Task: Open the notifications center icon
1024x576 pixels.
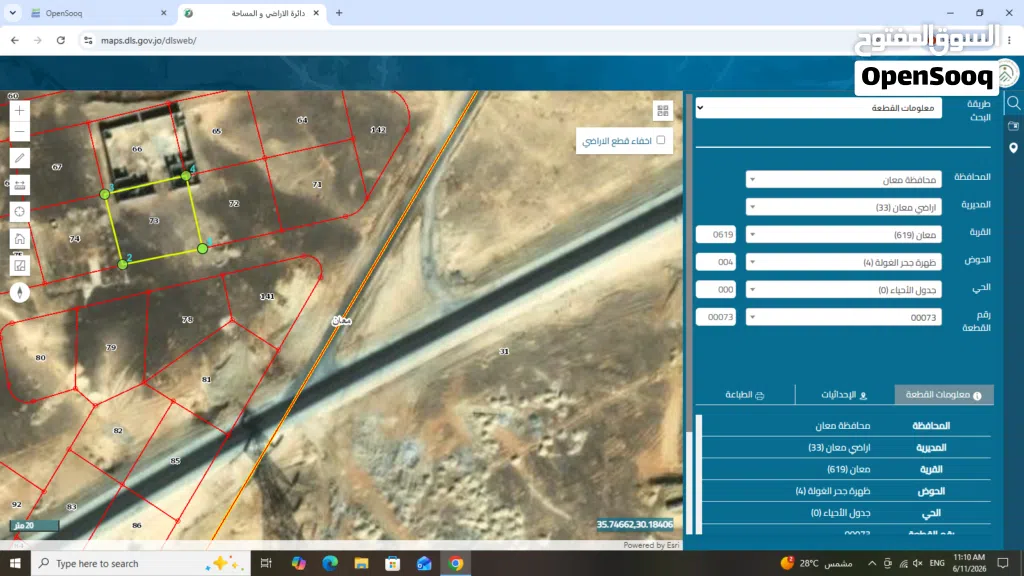Action: point(1003,563)
